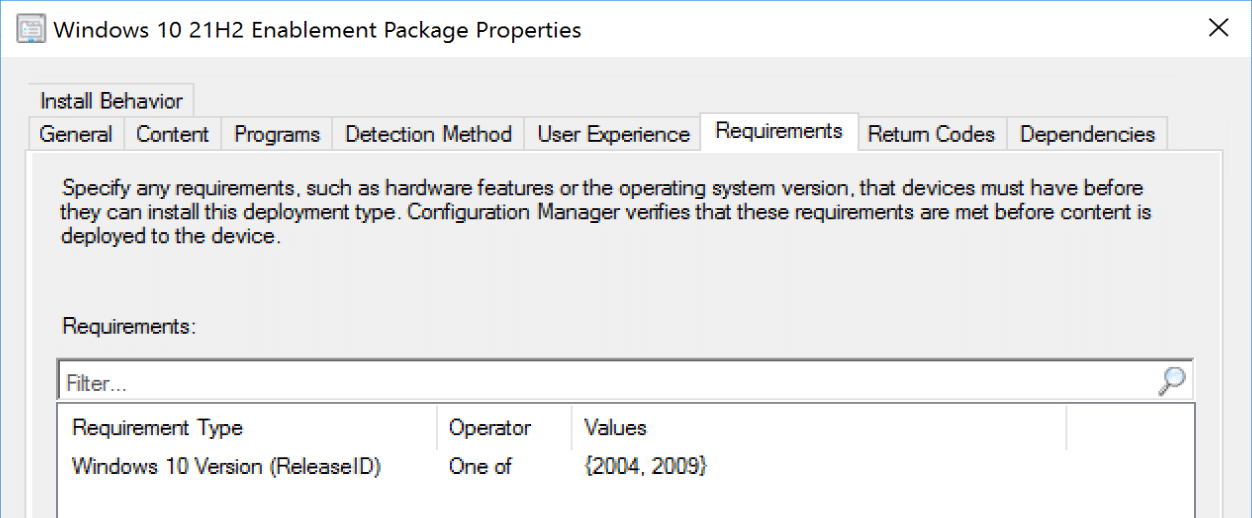The width and height of the screenshot is (1252, 518).
Task: Open the Detection Method tab
Action: (428, 134)
